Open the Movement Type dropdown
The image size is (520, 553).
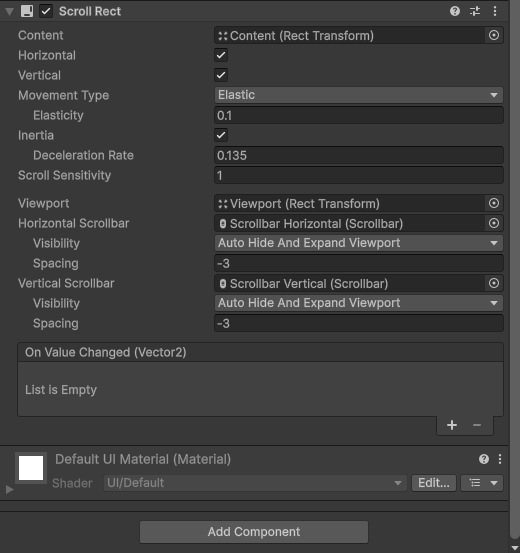pos(359,95)
